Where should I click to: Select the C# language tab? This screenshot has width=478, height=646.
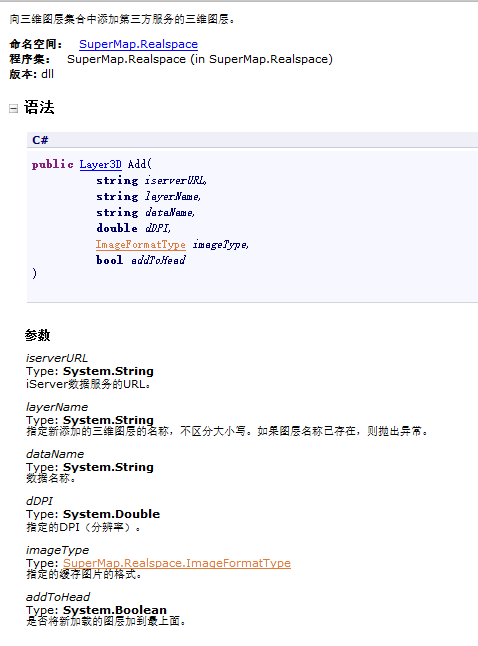coord(40,140)
